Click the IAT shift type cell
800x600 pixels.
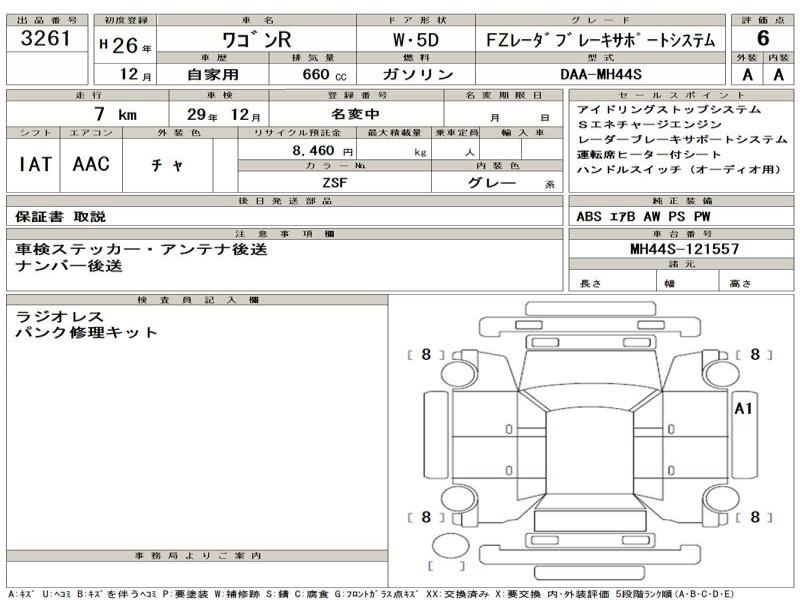pyautogui.click(x=36, y=165)
